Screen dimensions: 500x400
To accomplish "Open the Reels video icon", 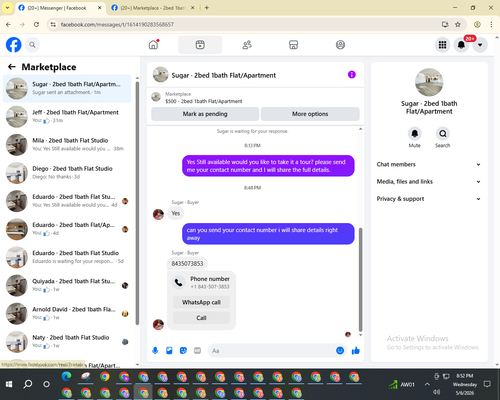I will pos(200,45).
